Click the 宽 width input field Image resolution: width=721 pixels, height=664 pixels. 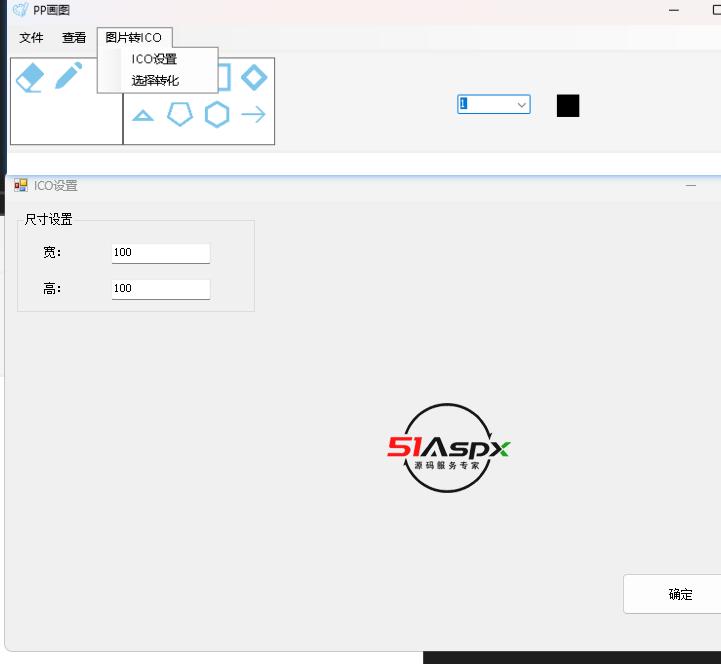coord(161,253)
